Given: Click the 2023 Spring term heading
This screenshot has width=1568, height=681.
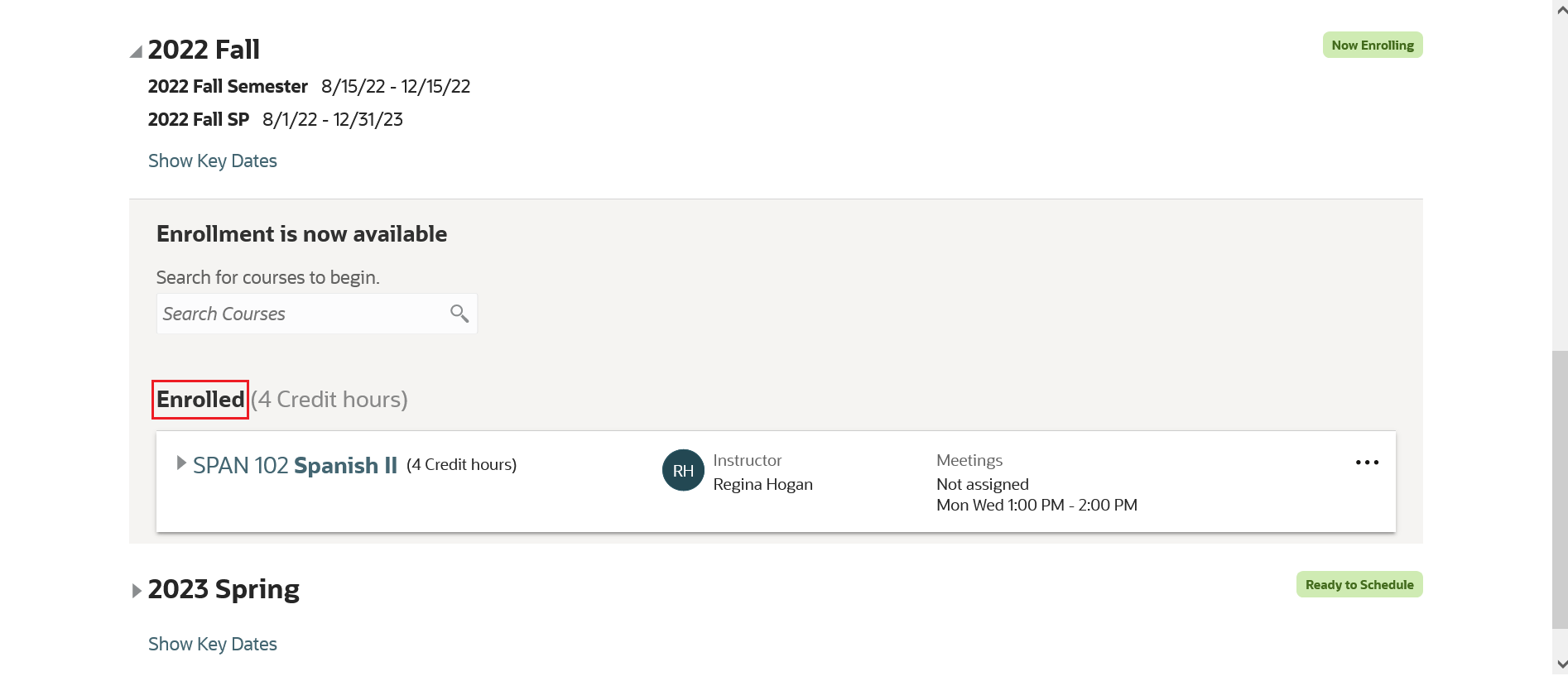Looking at the screenshot, I should point(224,589).
